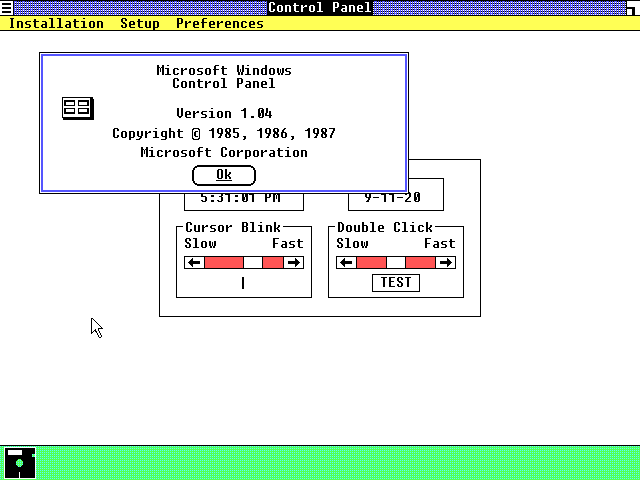Click 'Fast' label in Cursor Blink group
Viewport: 640px width, 480px height.
click(x=288, y=243)
